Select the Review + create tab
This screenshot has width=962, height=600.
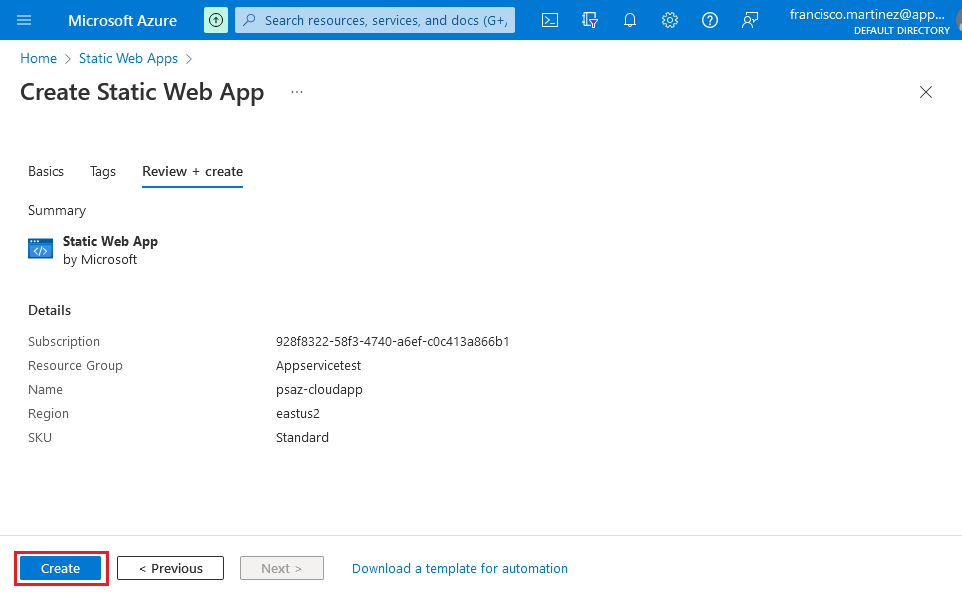click(192, 171)
